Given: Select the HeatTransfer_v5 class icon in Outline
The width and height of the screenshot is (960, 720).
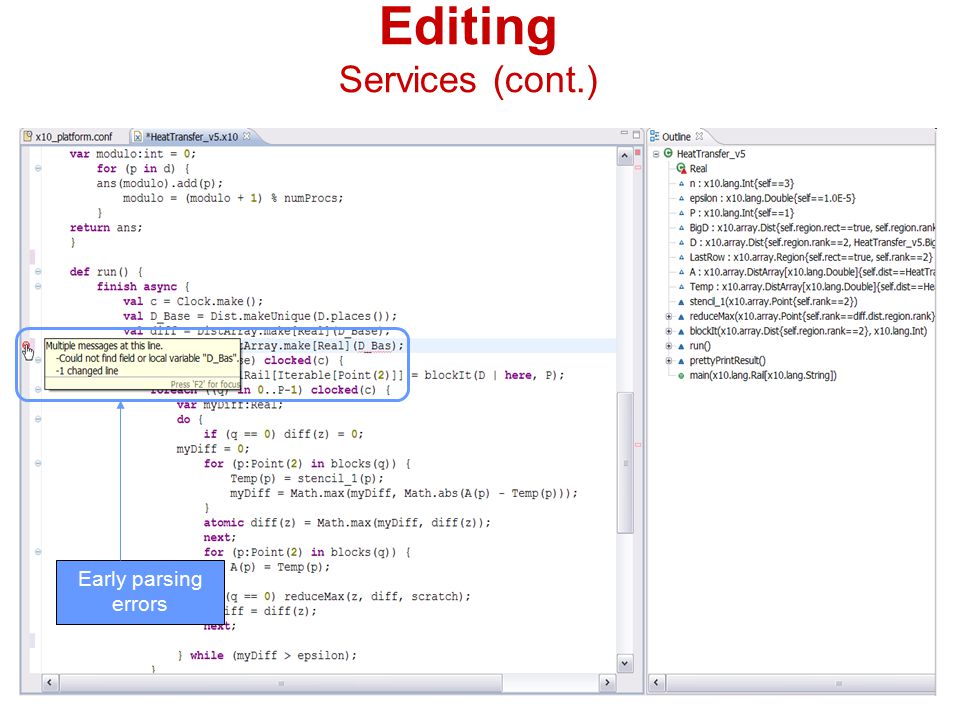Looking at the screenshot, I should tap(669, 153).
